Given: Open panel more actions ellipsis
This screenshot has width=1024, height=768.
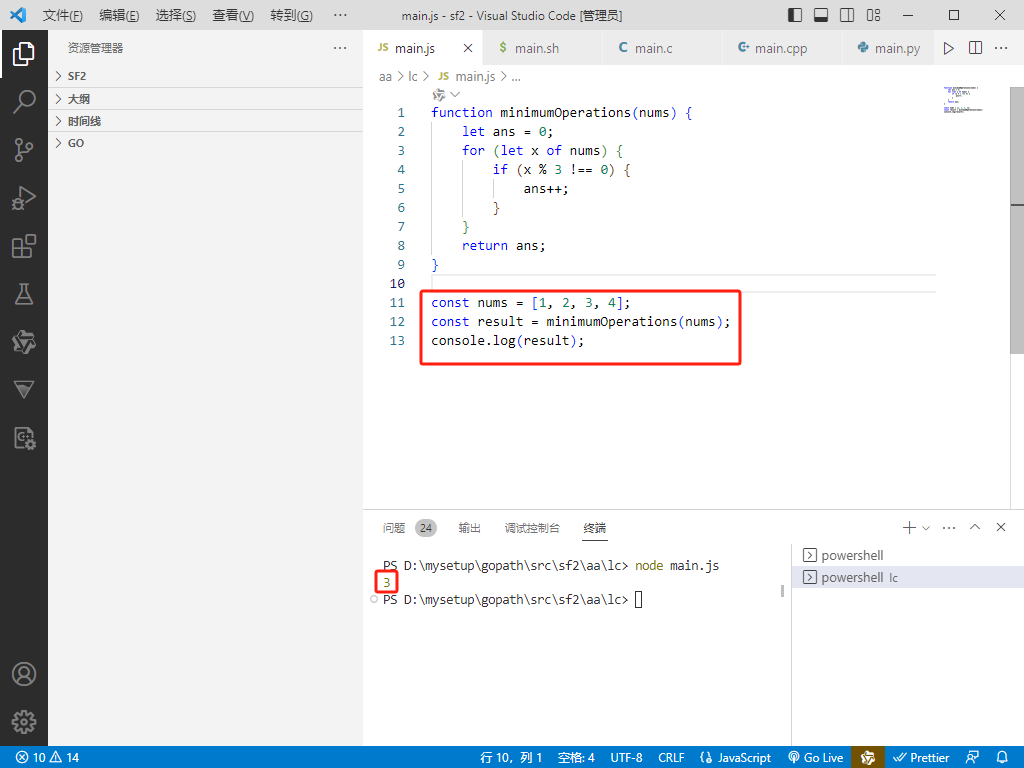Looking at the screenshot, I should pos(949,528).
